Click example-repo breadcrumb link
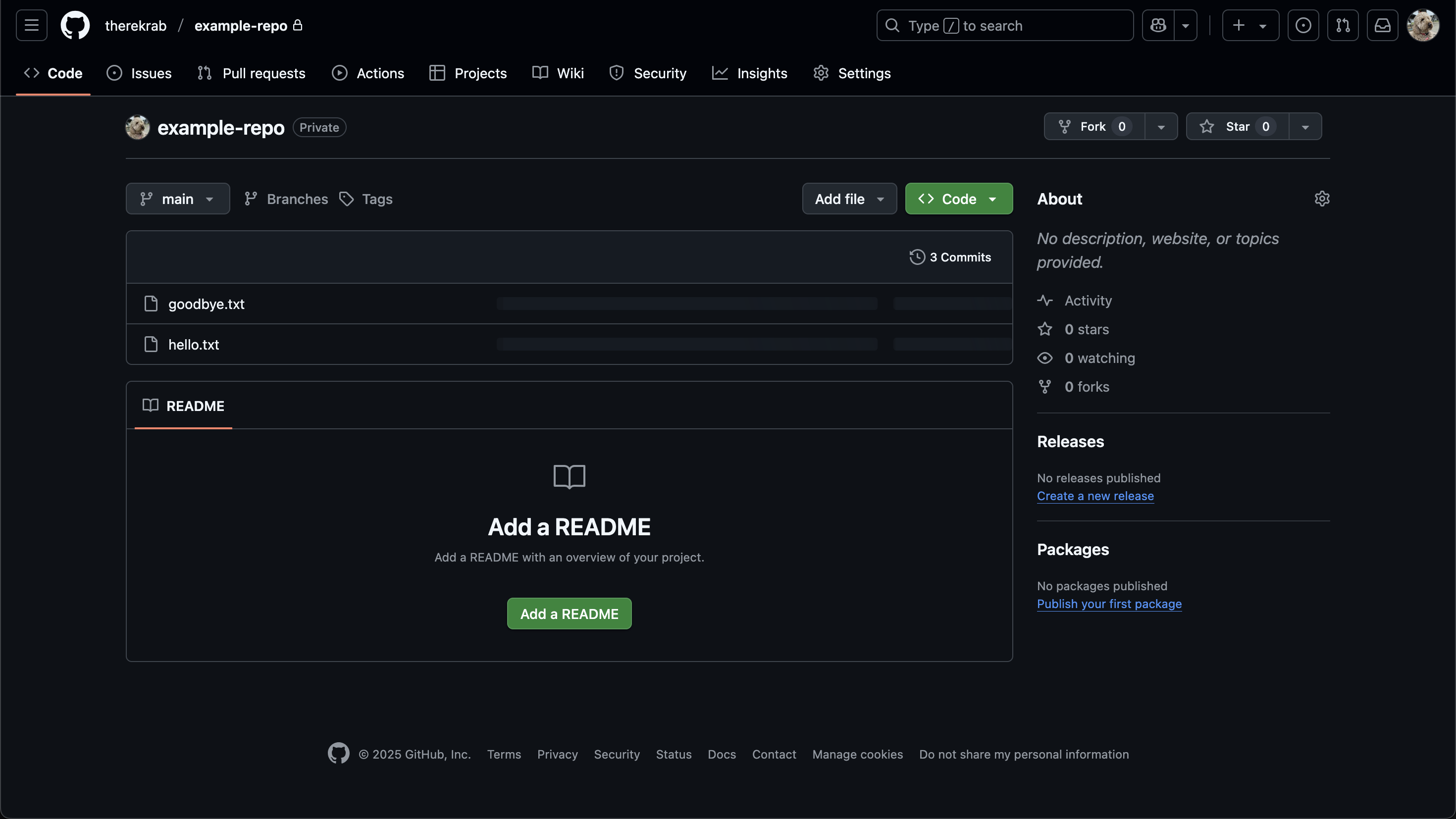 click(241, 26)
